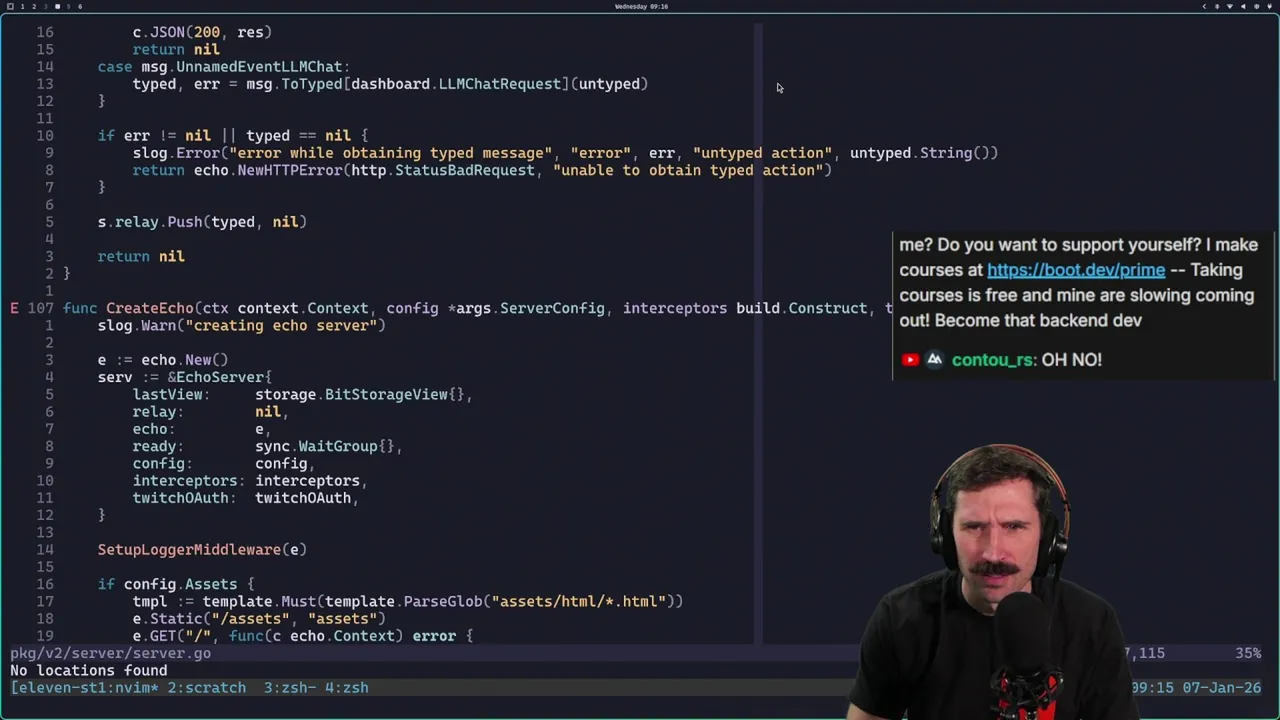Switch to tmux window 2:scratch
Image resolution: width=1280 pixels, height=720 pixels.
pyautogui.click(x=206, y=688)
